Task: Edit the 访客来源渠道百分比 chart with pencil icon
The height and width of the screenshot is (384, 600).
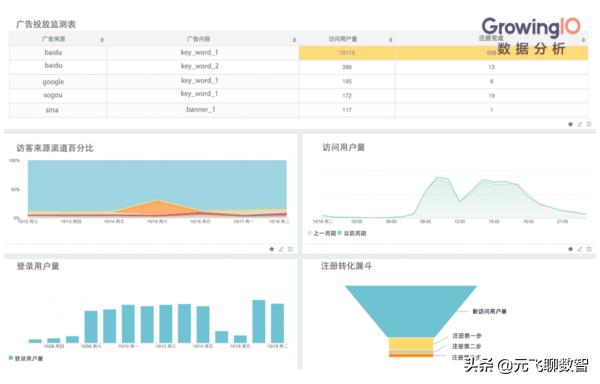Action: tap(281, 249)
